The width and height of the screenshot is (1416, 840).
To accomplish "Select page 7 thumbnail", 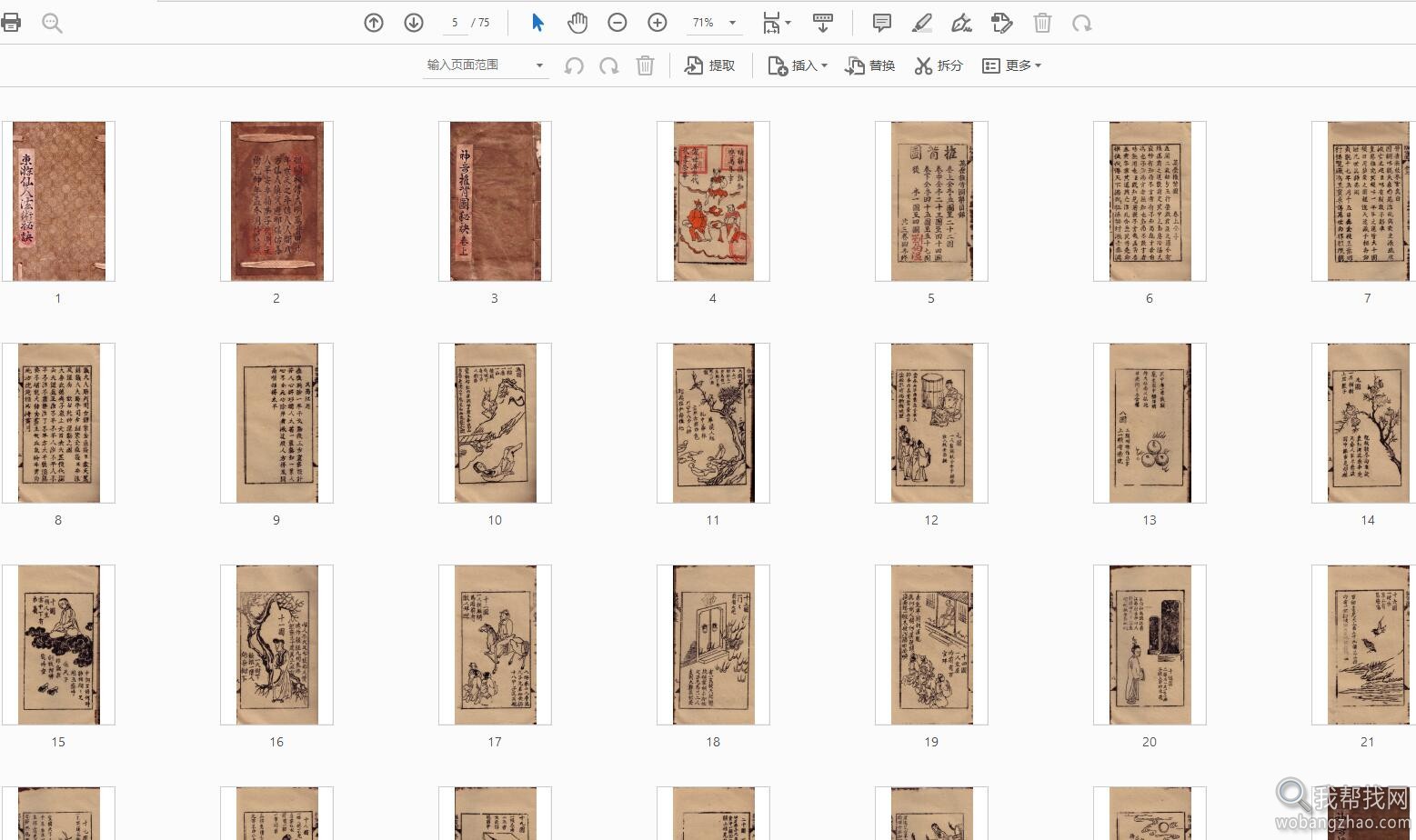I will click(1363, 201).
